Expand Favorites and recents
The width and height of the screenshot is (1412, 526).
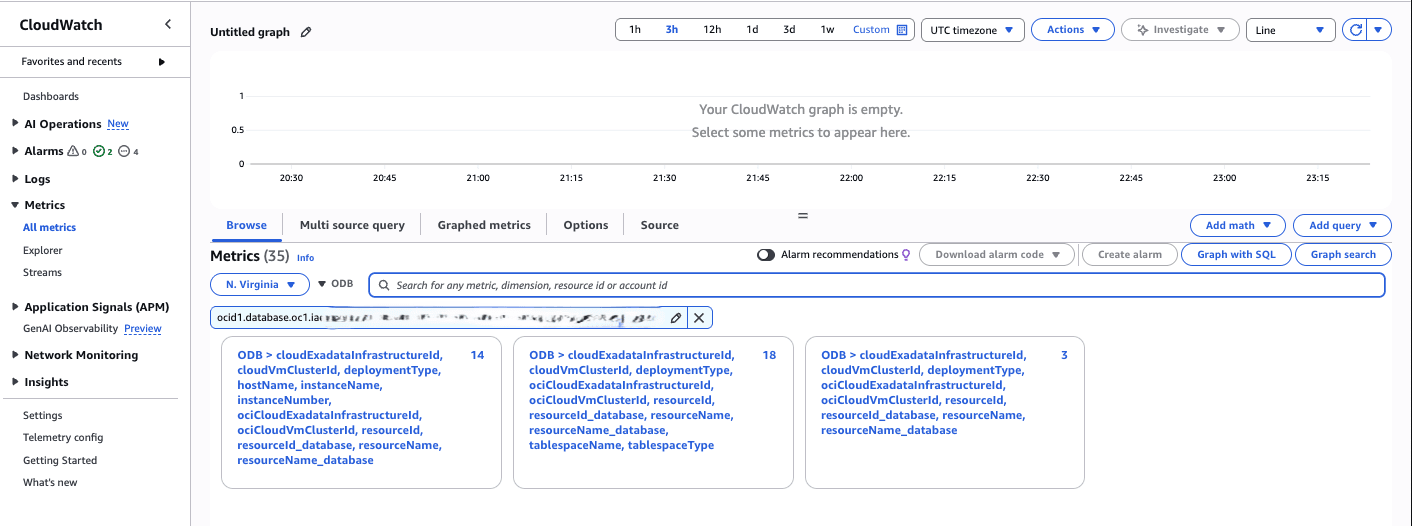click(162, 62)
